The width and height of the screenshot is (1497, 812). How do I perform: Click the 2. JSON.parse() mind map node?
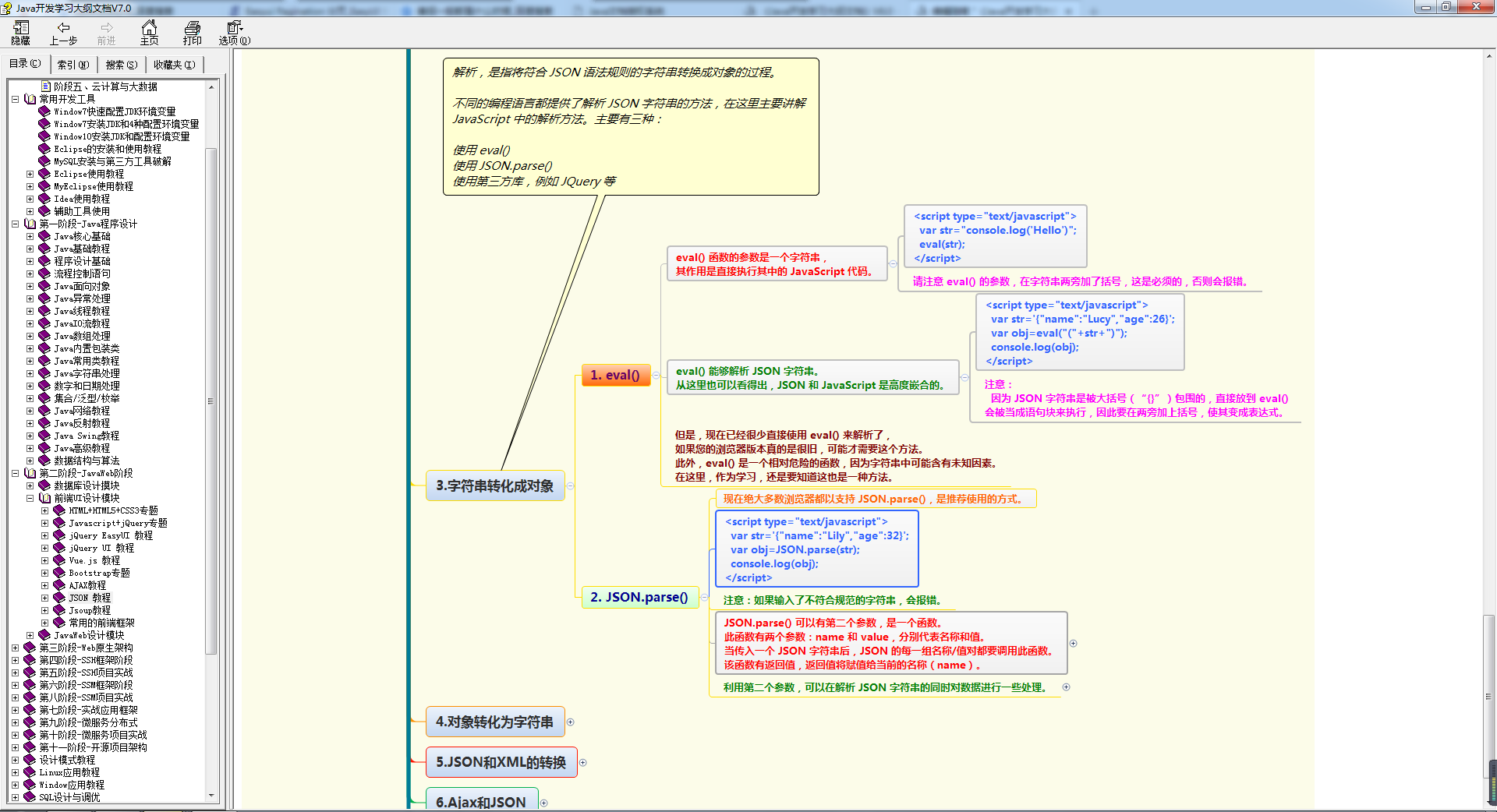tap(639, 598)
